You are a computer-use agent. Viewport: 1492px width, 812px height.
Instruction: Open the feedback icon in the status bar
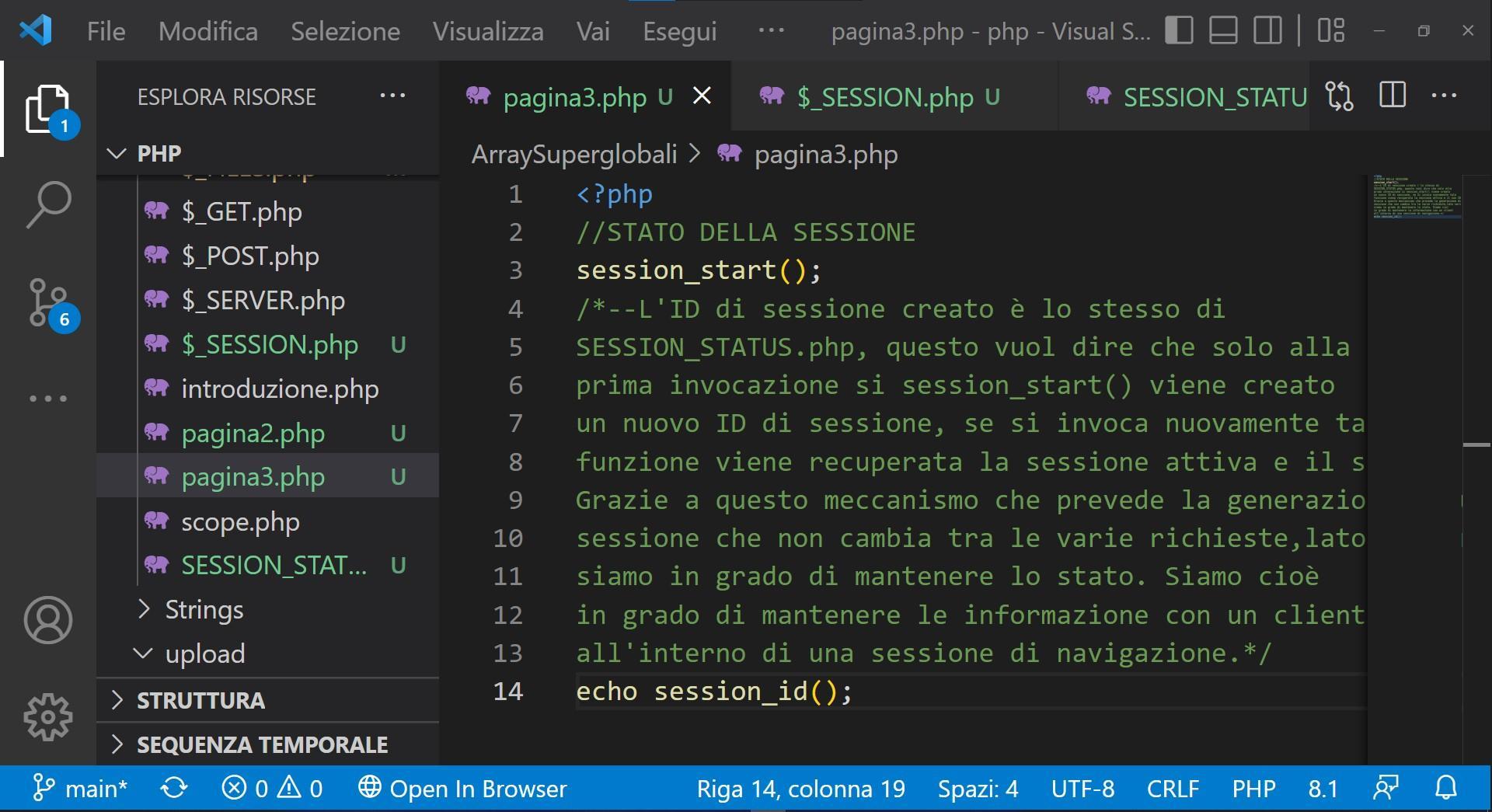pyautogui.click(x=1386, y=789)
